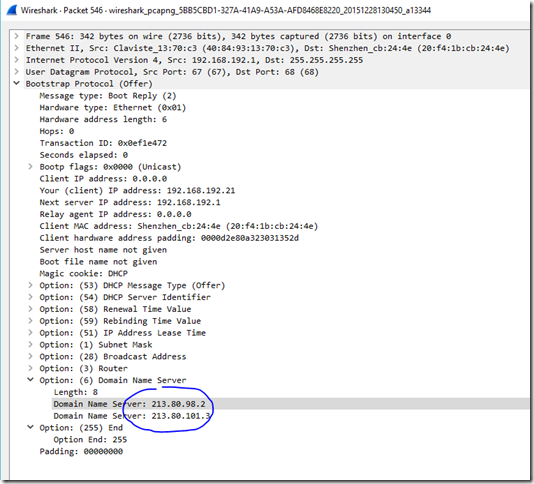Click the Wireshark shark fin icon

click(x=12, y=10)
